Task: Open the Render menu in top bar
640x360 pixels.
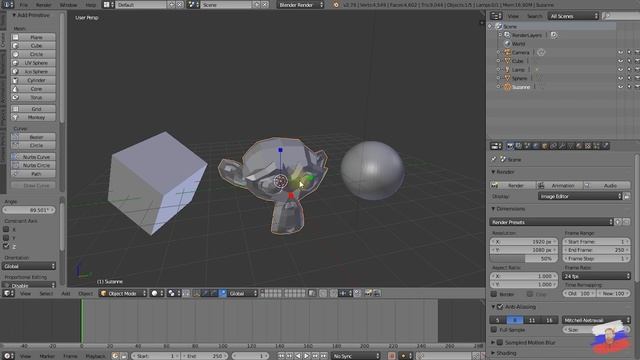Action: coord(43,5)
